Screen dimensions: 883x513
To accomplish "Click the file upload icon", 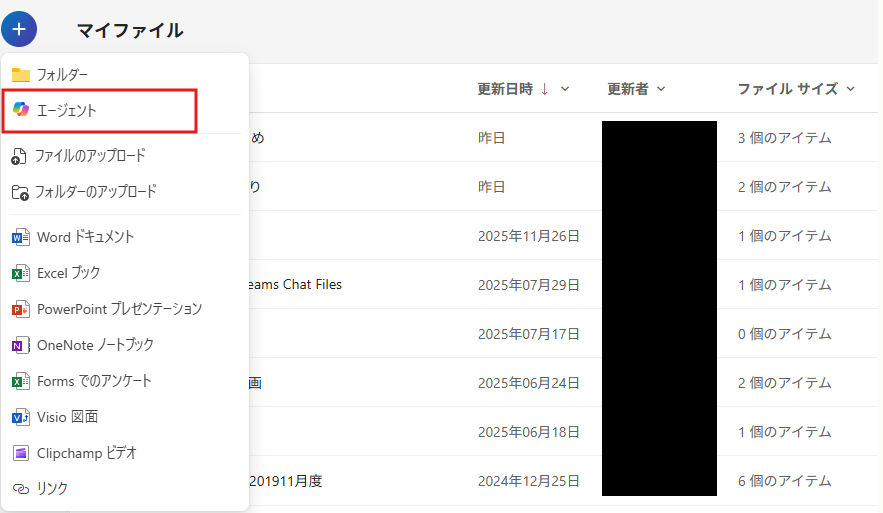I will 19,157.
